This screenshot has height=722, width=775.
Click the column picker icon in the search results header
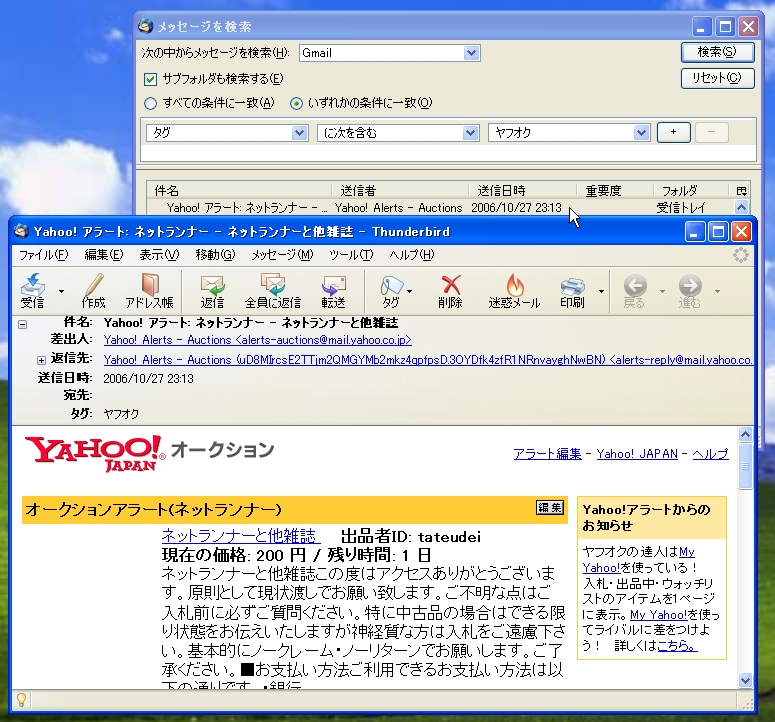[x=741, y=191]
